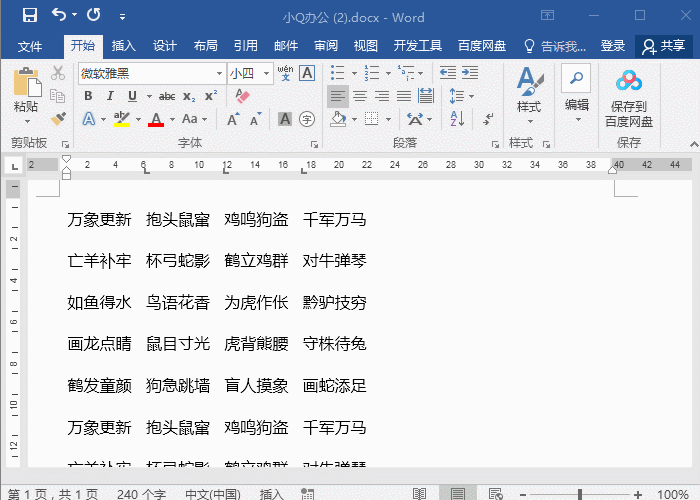Toggle Strikethrough formatting

(167, 96)
